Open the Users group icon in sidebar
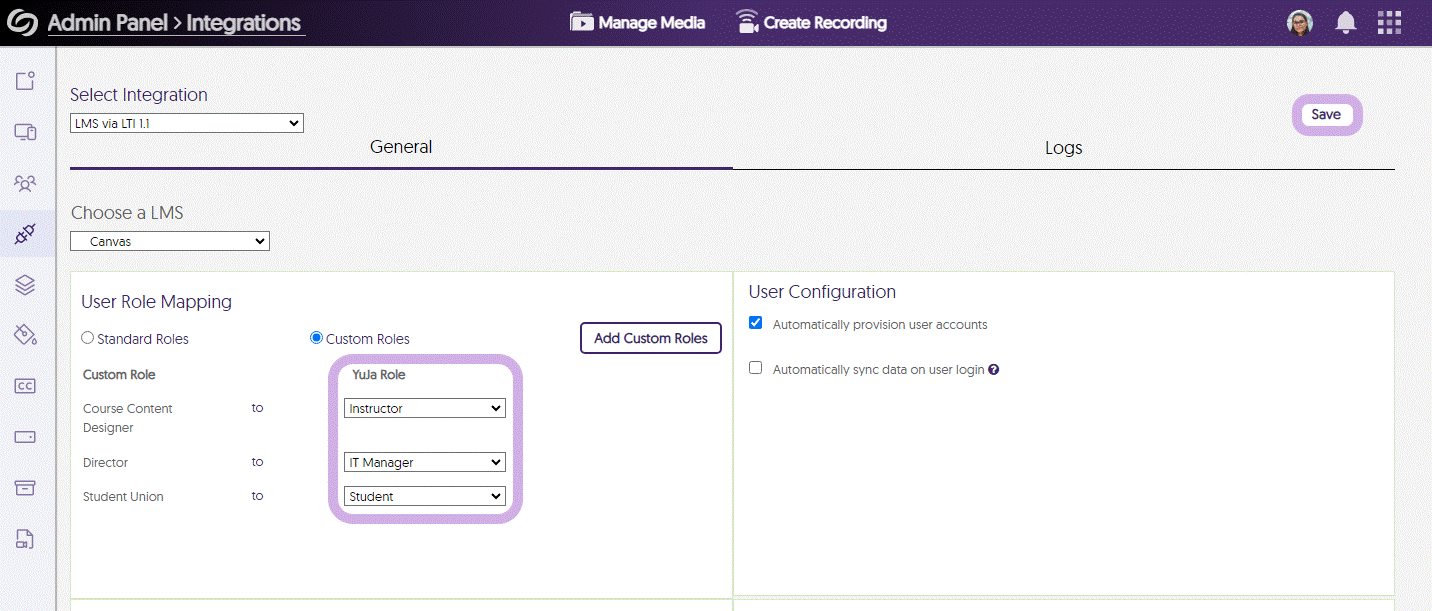 pyautogui.click(x=26, y=183)
